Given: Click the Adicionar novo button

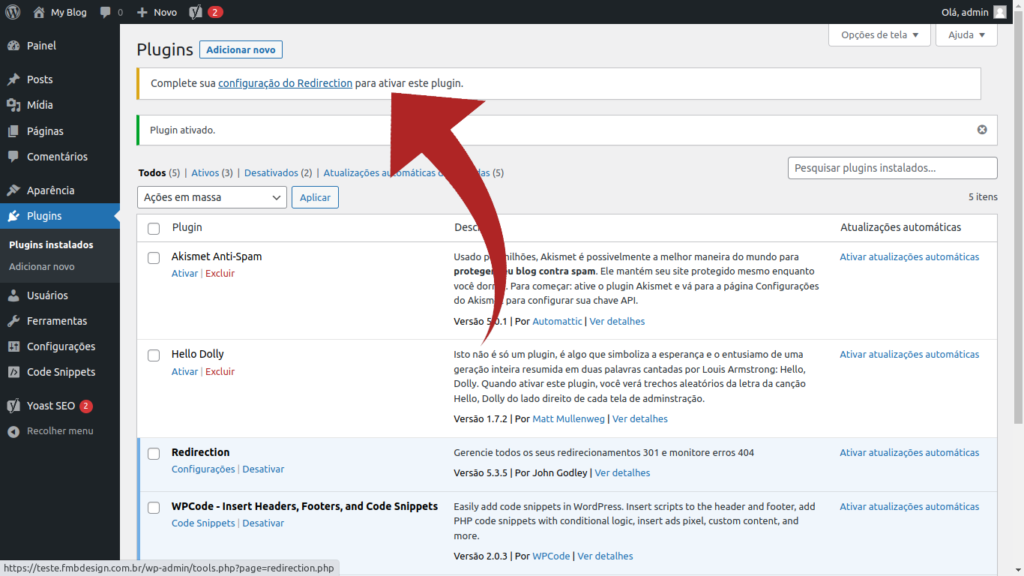Looking at the screenshot, I should tap(240, 49).
